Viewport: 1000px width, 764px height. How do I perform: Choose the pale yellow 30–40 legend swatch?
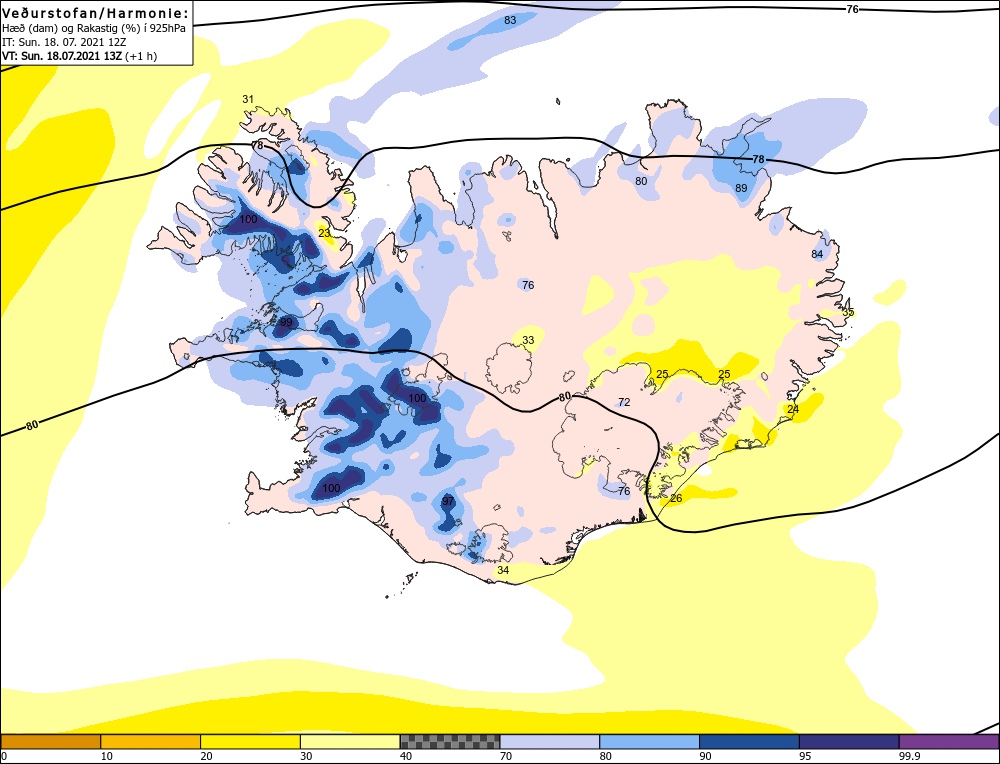[350, 741]
